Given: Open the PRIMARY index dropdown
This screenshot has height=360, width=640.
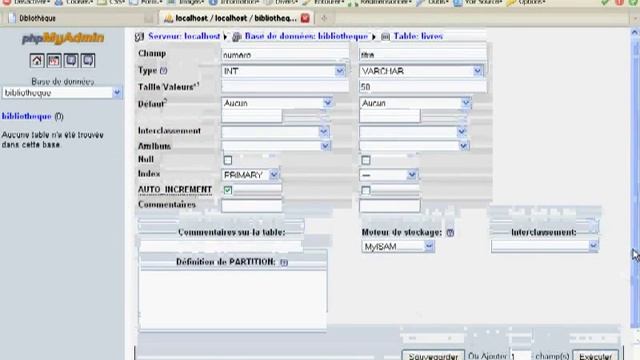Looking at the screenshot, I should (x=250, y=175).
